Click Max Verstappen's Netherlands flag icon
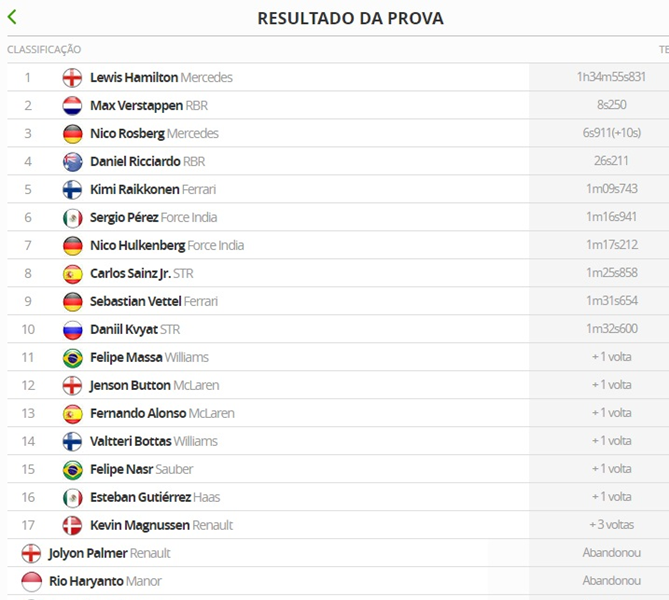Screen dimensions: 669x600 (72, 105)
